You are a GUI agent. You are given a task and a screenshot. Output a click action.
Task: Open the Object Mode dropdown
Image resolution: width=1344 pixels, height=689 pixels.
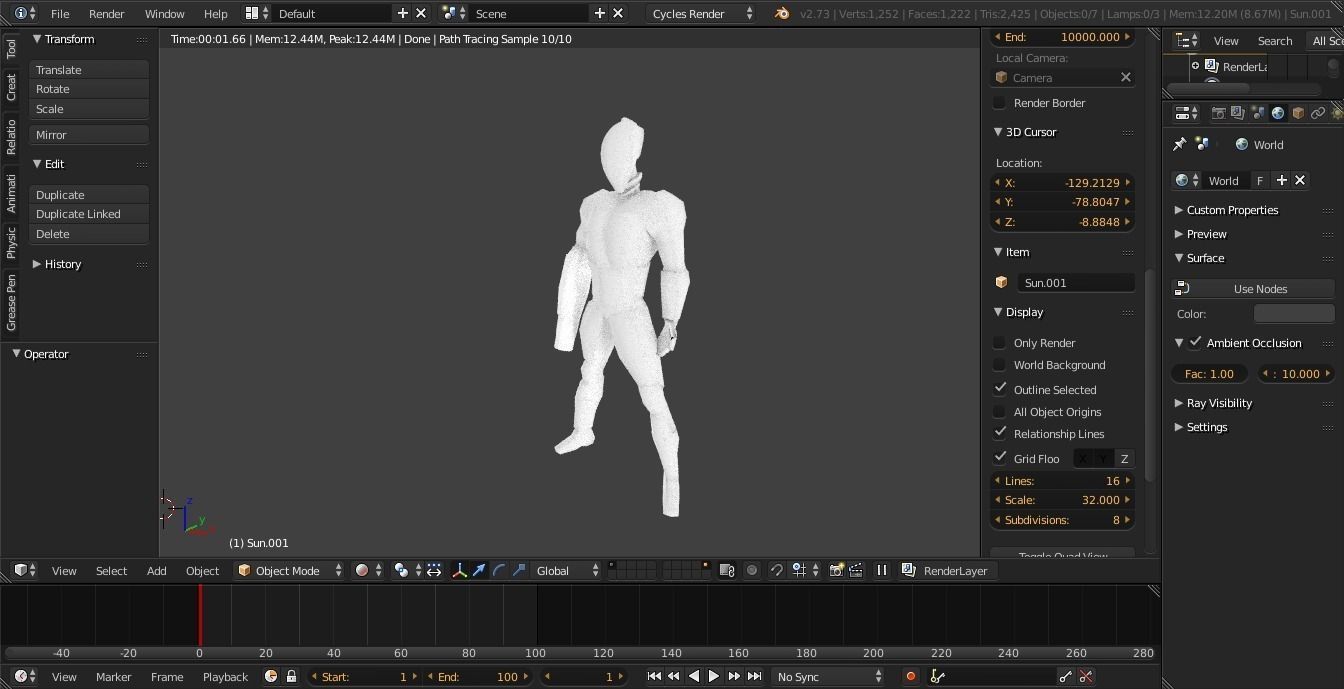point(290,570)
